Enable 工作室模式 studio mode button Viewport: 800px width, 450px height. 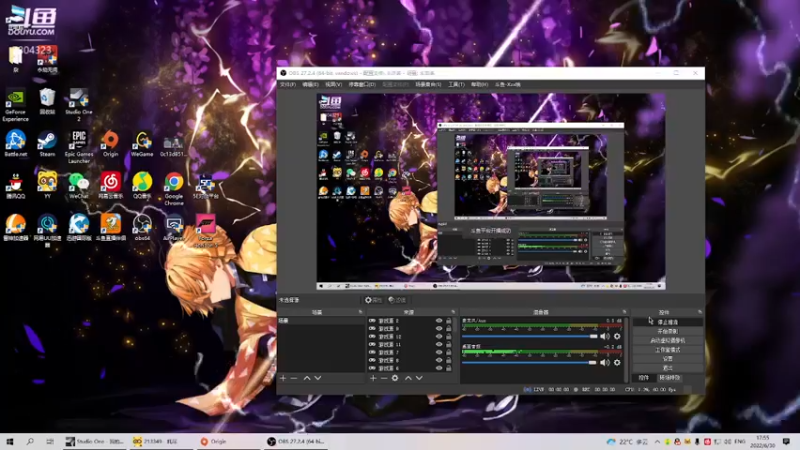(x=667, y=349)
